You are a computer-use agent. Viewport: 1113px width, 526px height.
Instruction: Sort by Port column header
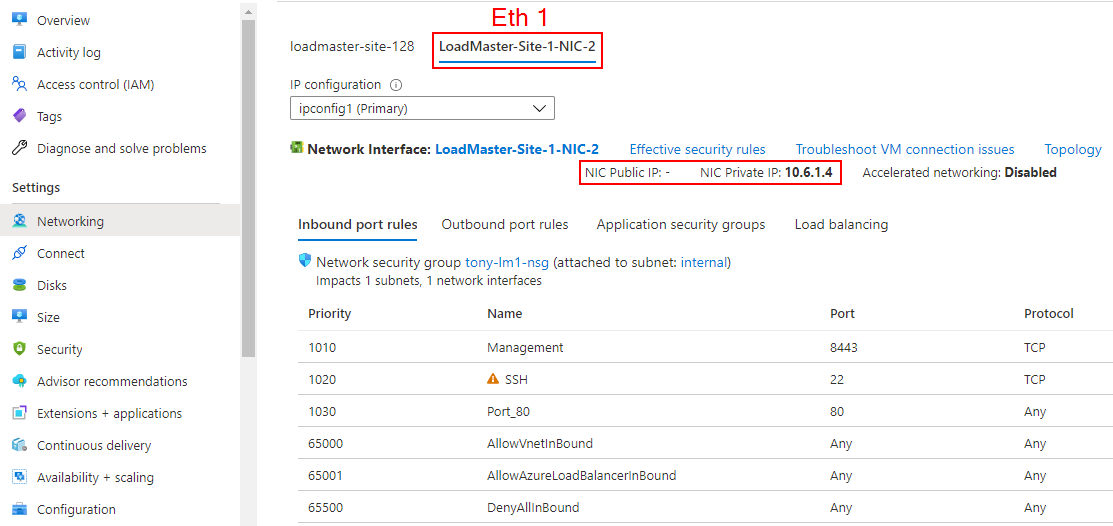(x=842, y=313)
